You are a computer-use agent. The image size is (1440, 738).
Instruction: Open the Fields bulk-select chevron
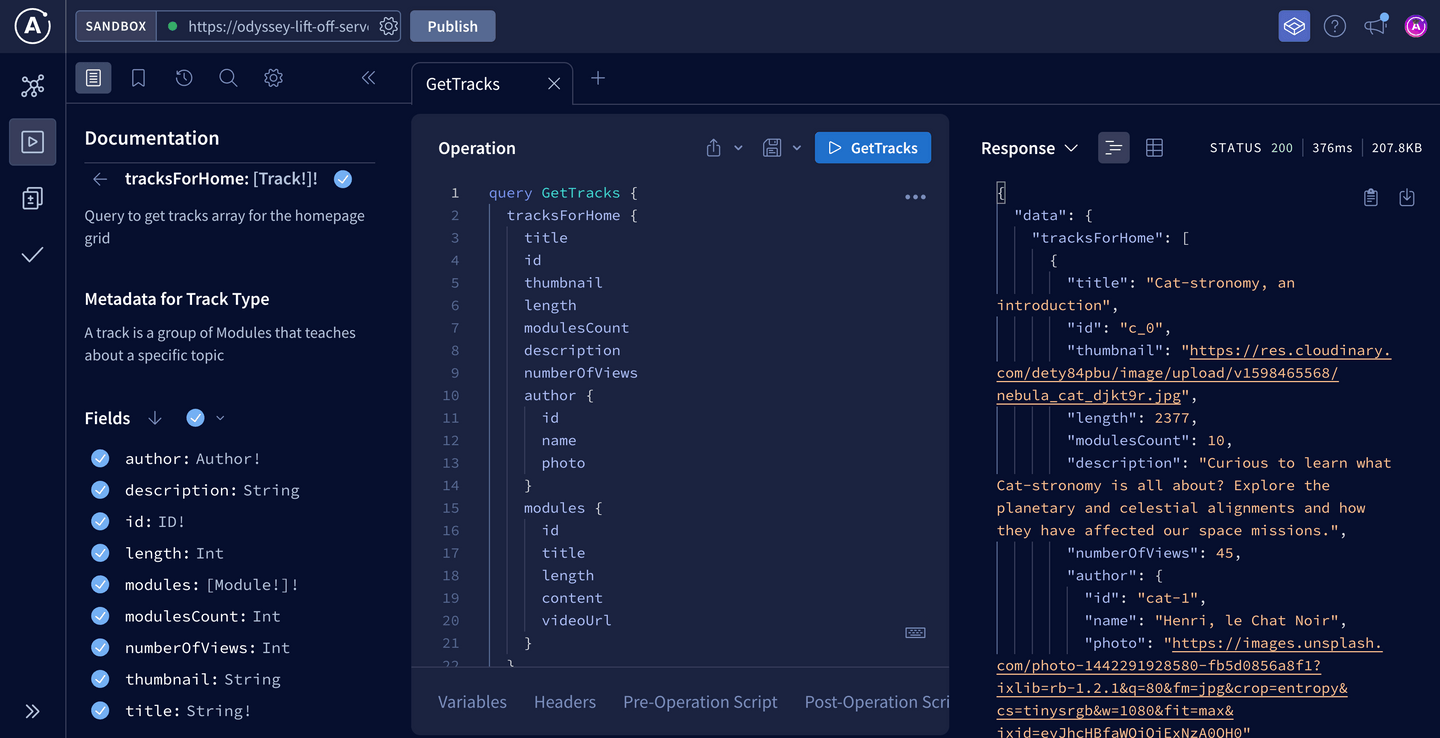point(220,418)
